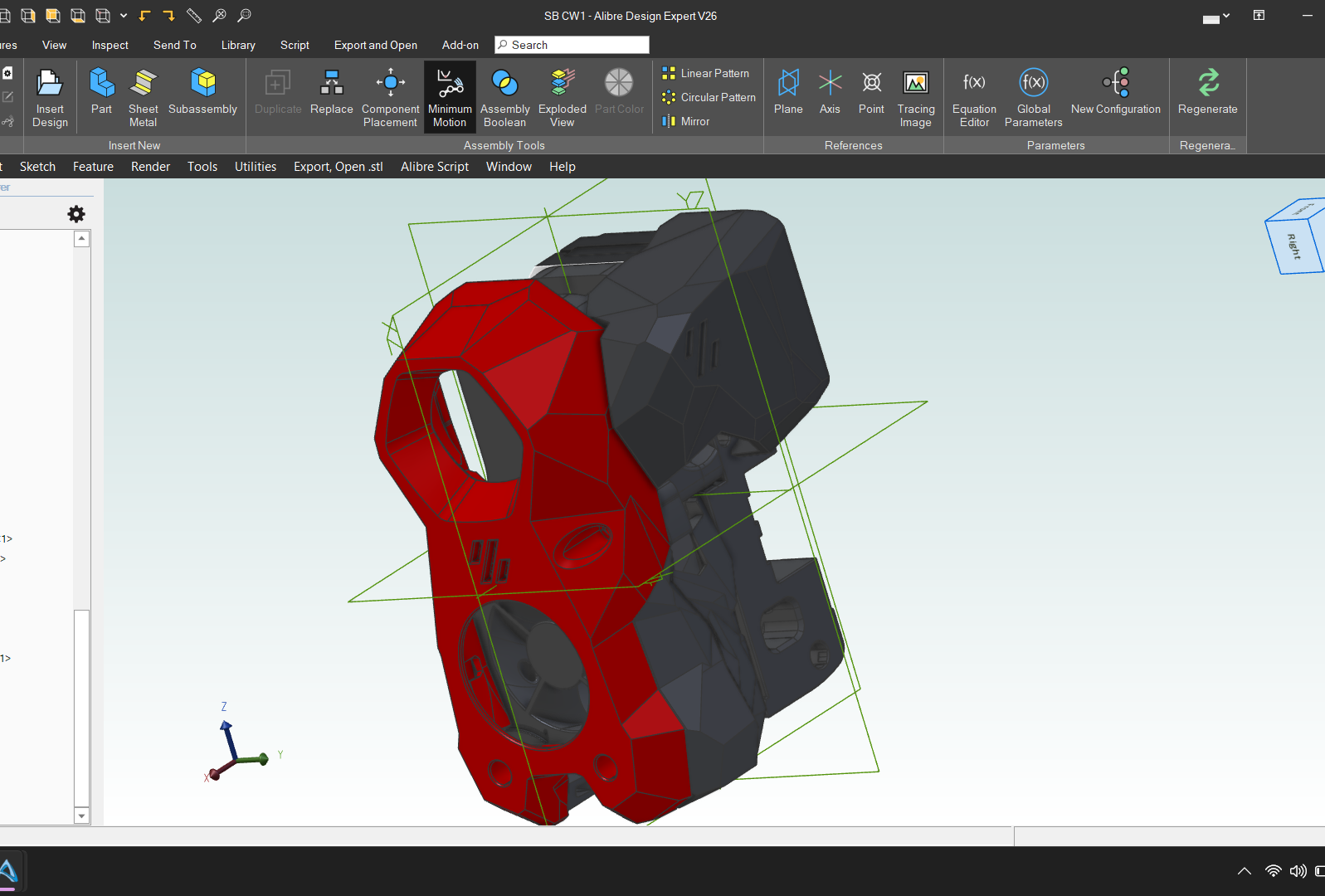Create a New Configuration
1325x896 pixels.
(x=1116, y=91)
